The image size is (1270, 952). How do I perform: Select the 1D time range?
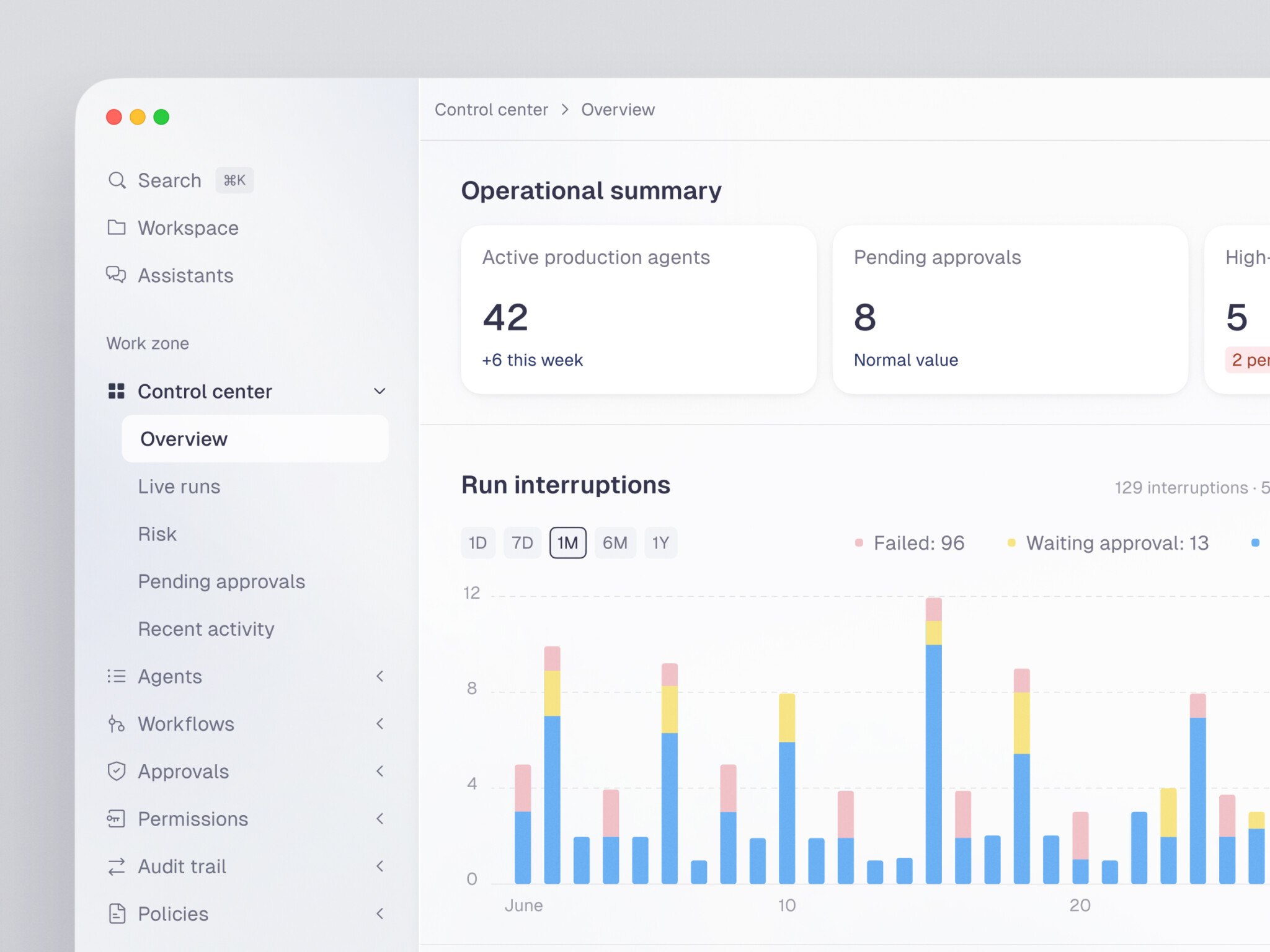pos(477,543)
